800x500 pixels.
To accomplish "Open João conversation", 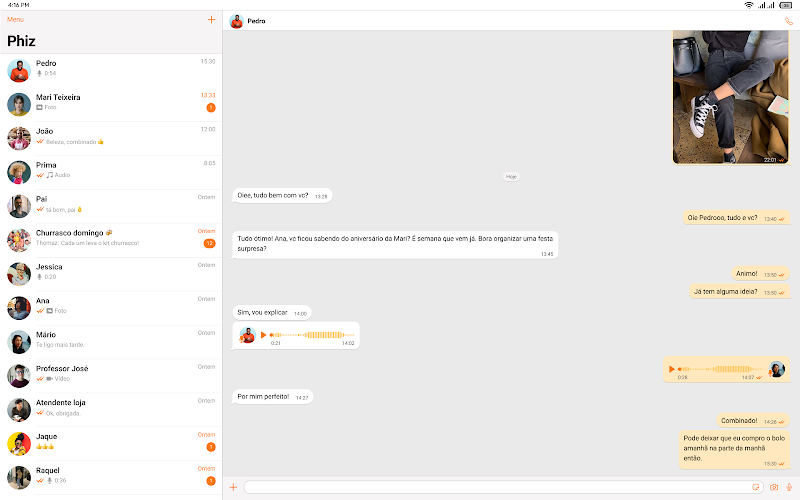I will [x=111, y=138].
